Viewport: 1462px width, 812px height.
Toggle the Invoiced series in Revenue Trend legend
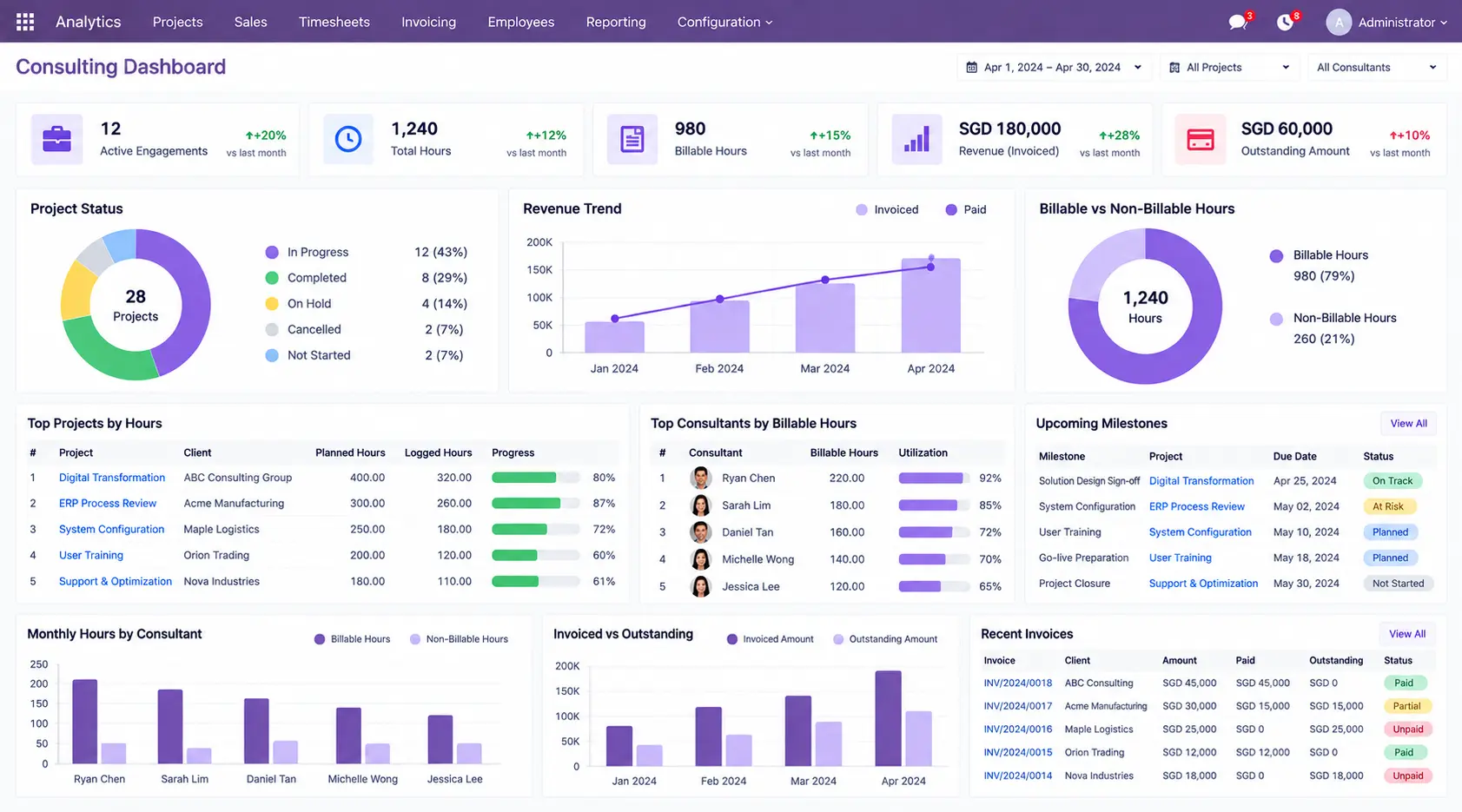tap(887, 210)
